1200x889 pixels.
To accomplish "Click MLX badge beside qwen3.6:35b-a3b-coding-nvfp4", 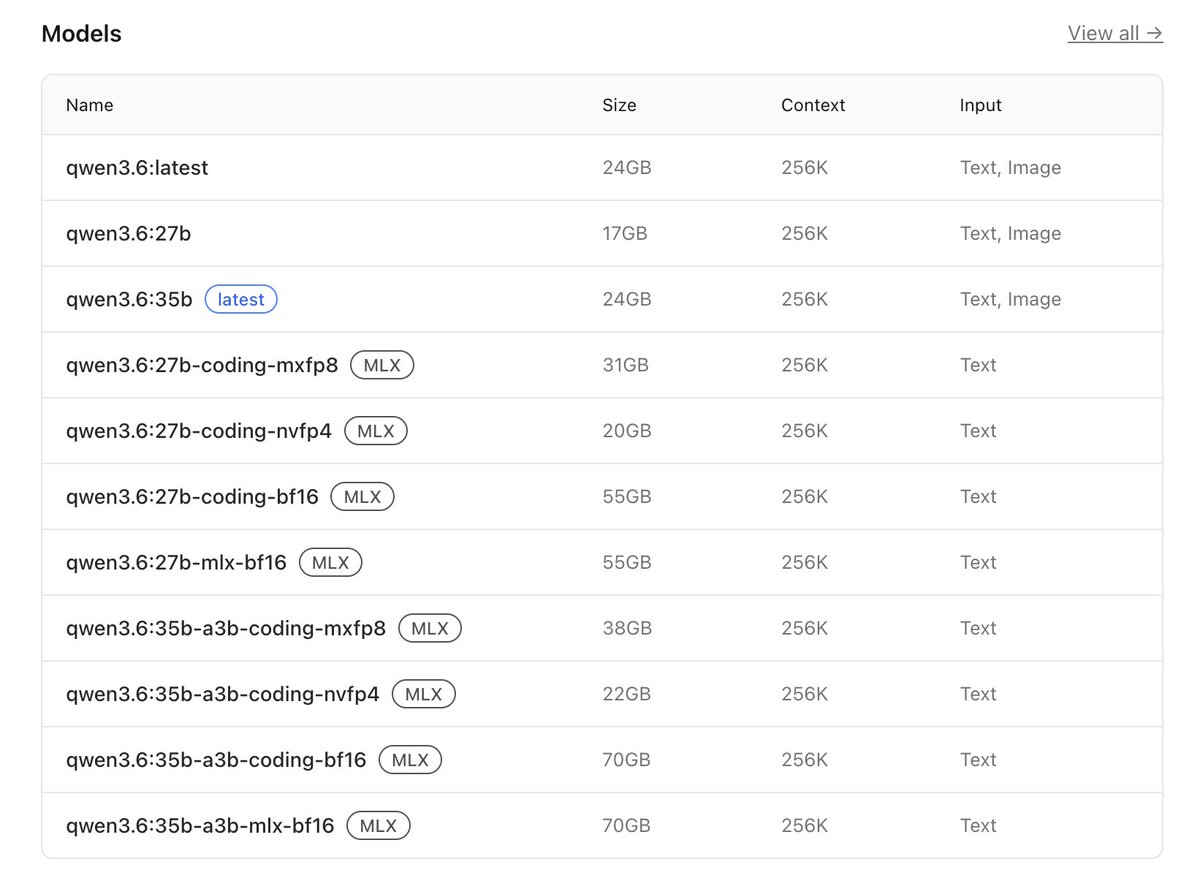I will tap(424, 694).
